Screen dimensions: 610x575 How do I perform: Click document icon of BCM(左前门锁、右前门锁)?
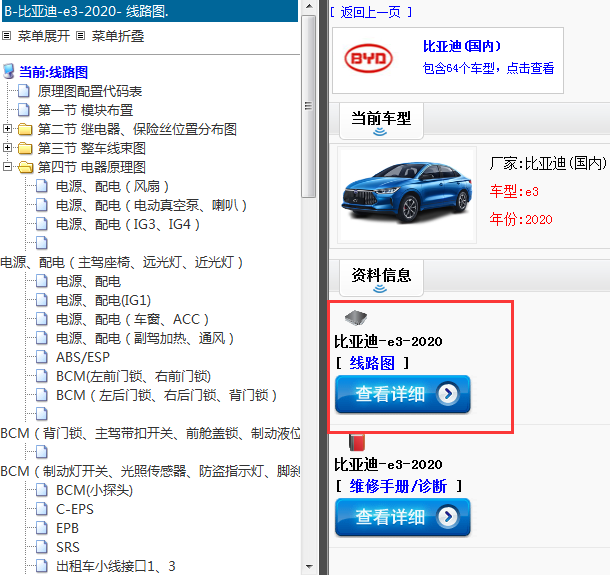click(x=42, y=376)
